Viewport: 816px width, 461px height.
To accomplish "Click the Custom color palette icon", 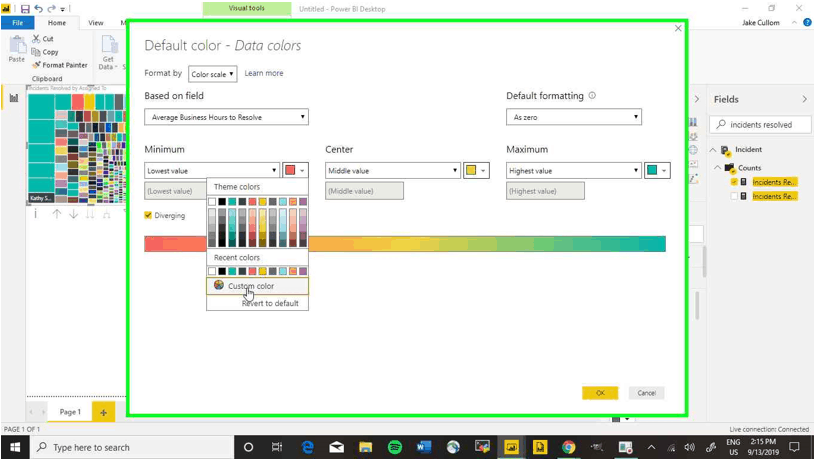I will click(x=219, y=285).
